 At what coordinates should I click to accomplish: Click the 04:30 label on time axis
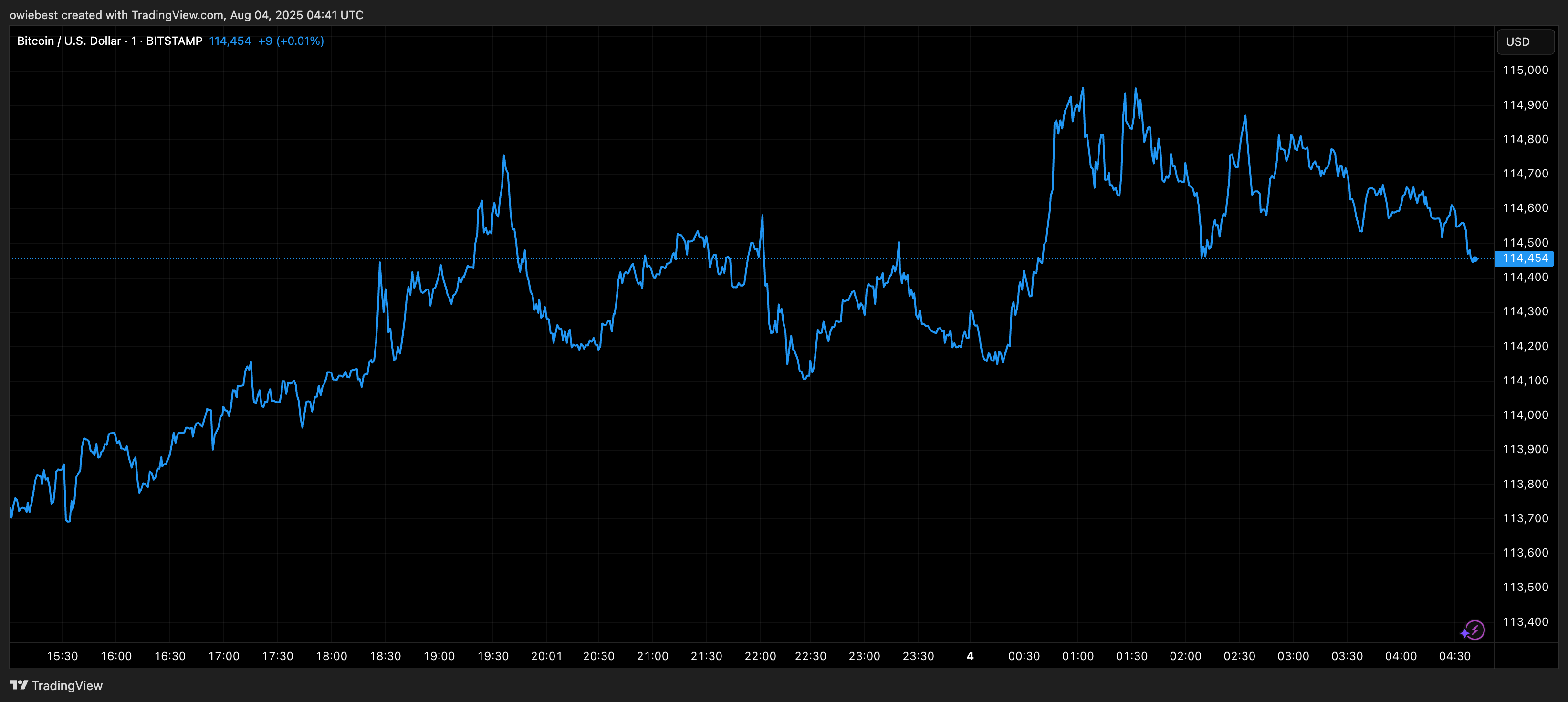(x=1456, y=656)
